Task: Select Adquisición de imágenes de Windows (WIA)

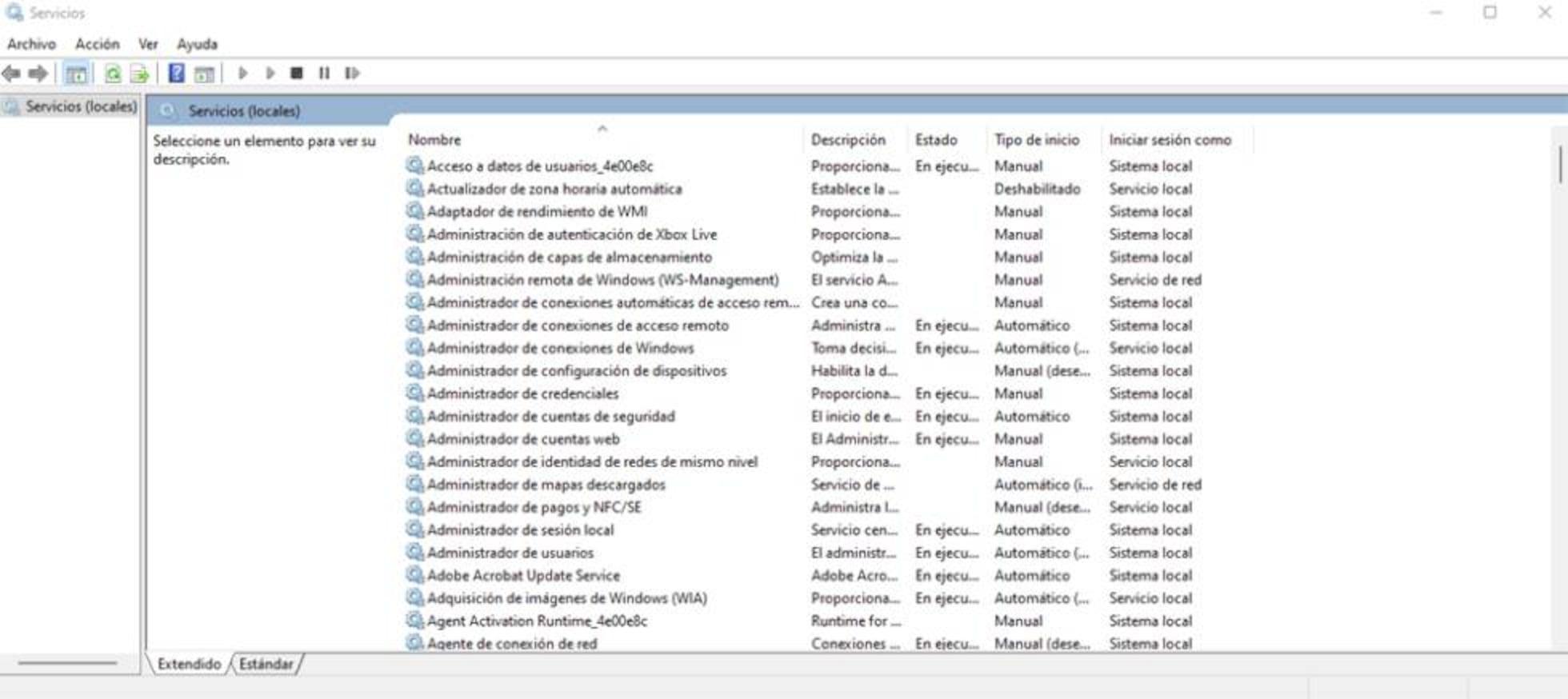Action: click(x=566, y=598)
